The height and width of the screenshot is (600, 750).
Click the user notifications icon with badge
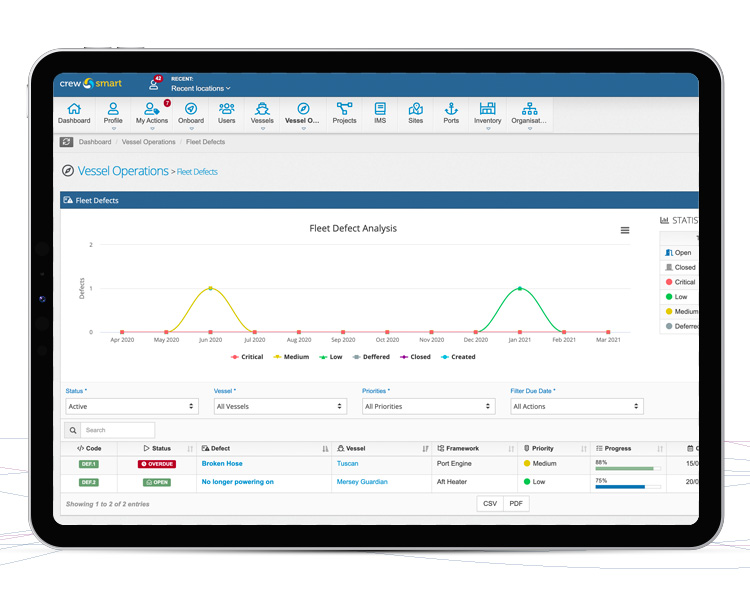click(x=154, y=83)
